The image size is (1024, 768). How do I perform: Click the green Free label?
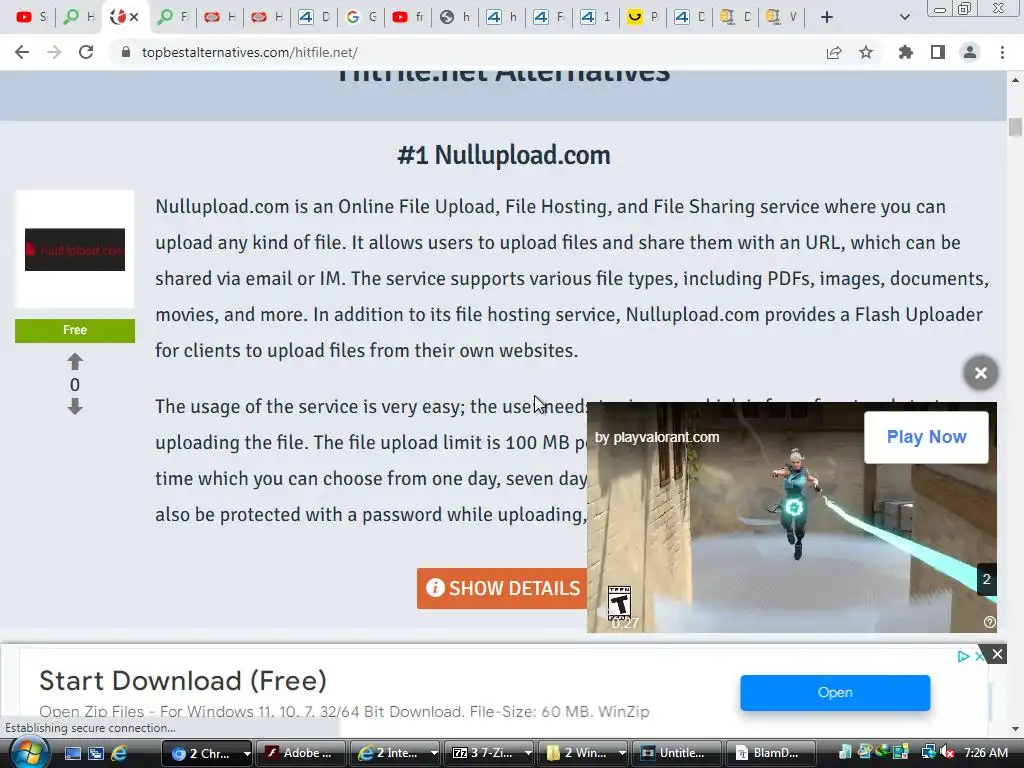75,330
